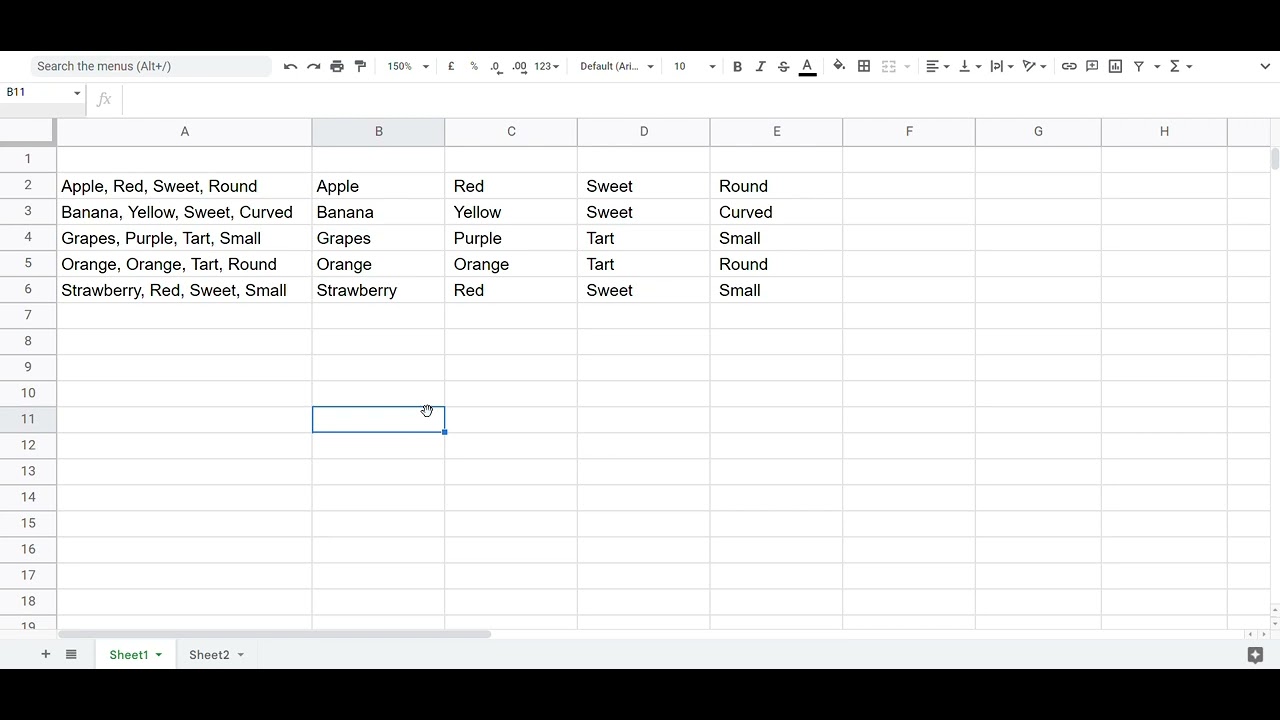1280x720 pixels.
Task: Toggle bold formatting
Action: coord(737,66)
